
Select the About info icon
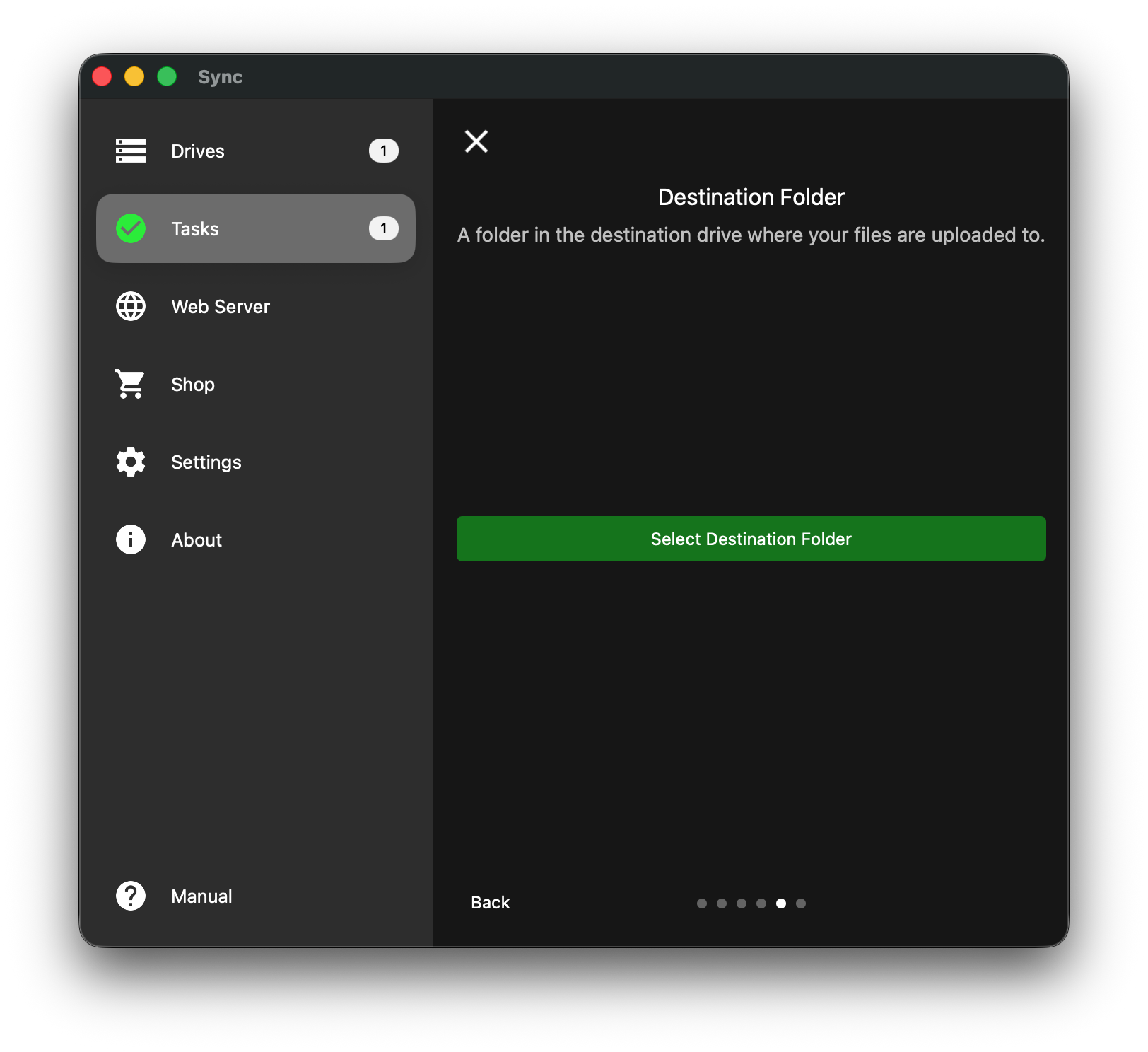[x=130, y=539]
